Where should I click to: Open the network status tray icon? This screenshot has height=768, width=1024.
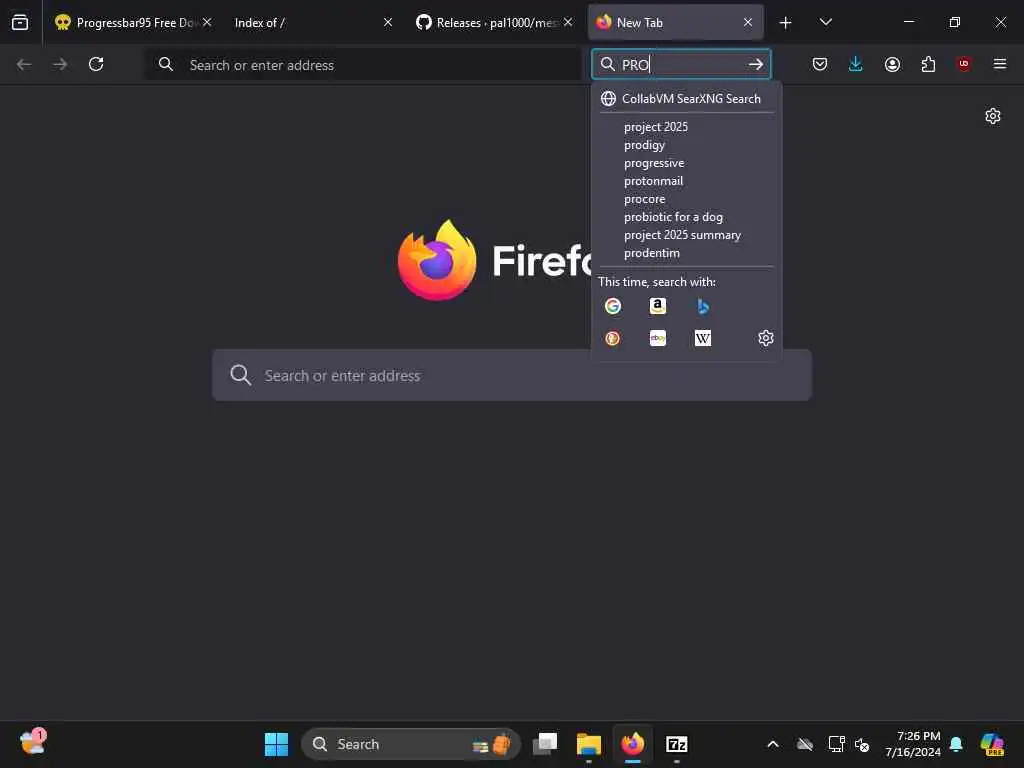click(x=836, y=744)
